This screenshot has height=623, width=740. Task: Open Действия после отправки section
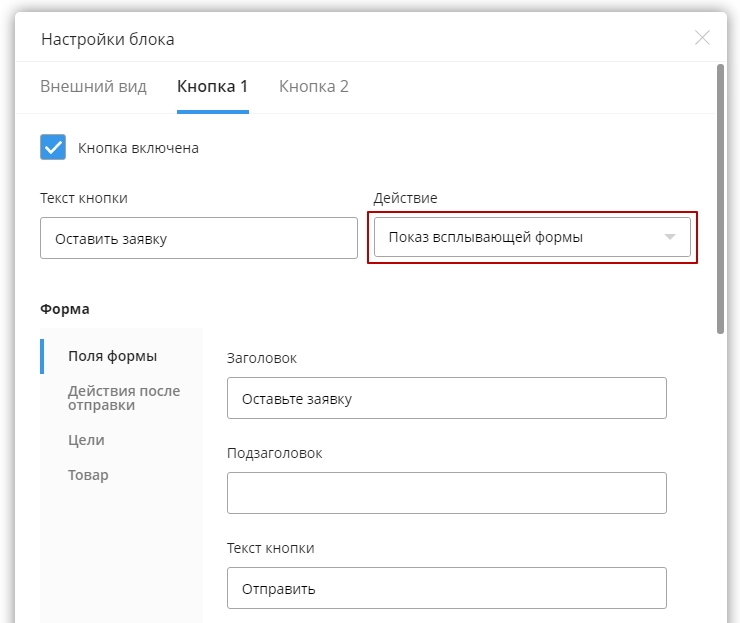click(x=123, y=398)
